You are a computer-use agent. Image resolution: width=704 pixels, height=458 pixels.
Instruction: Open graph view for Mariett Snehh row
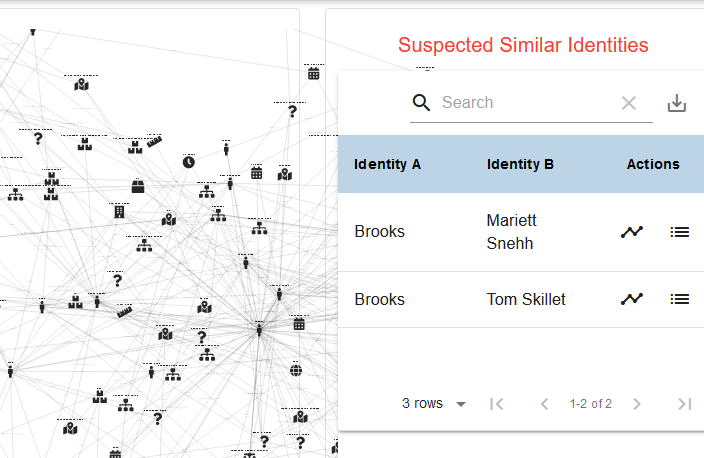pos(632,232)
